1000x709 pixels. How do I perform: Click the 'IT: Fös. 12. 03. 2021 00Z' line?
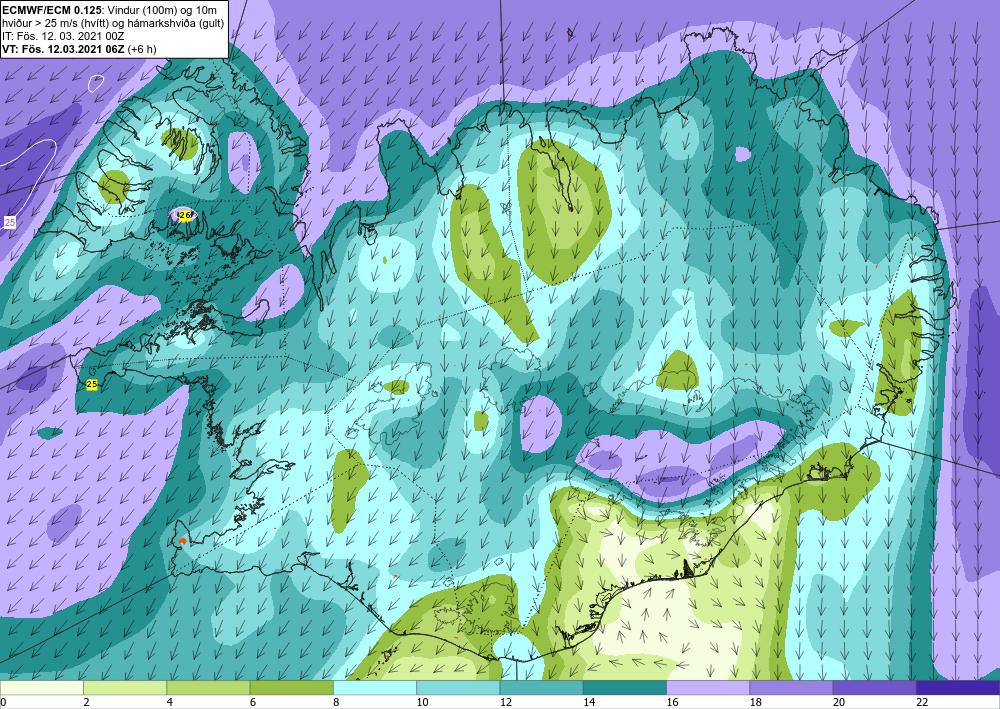click(x=62, y=36)
